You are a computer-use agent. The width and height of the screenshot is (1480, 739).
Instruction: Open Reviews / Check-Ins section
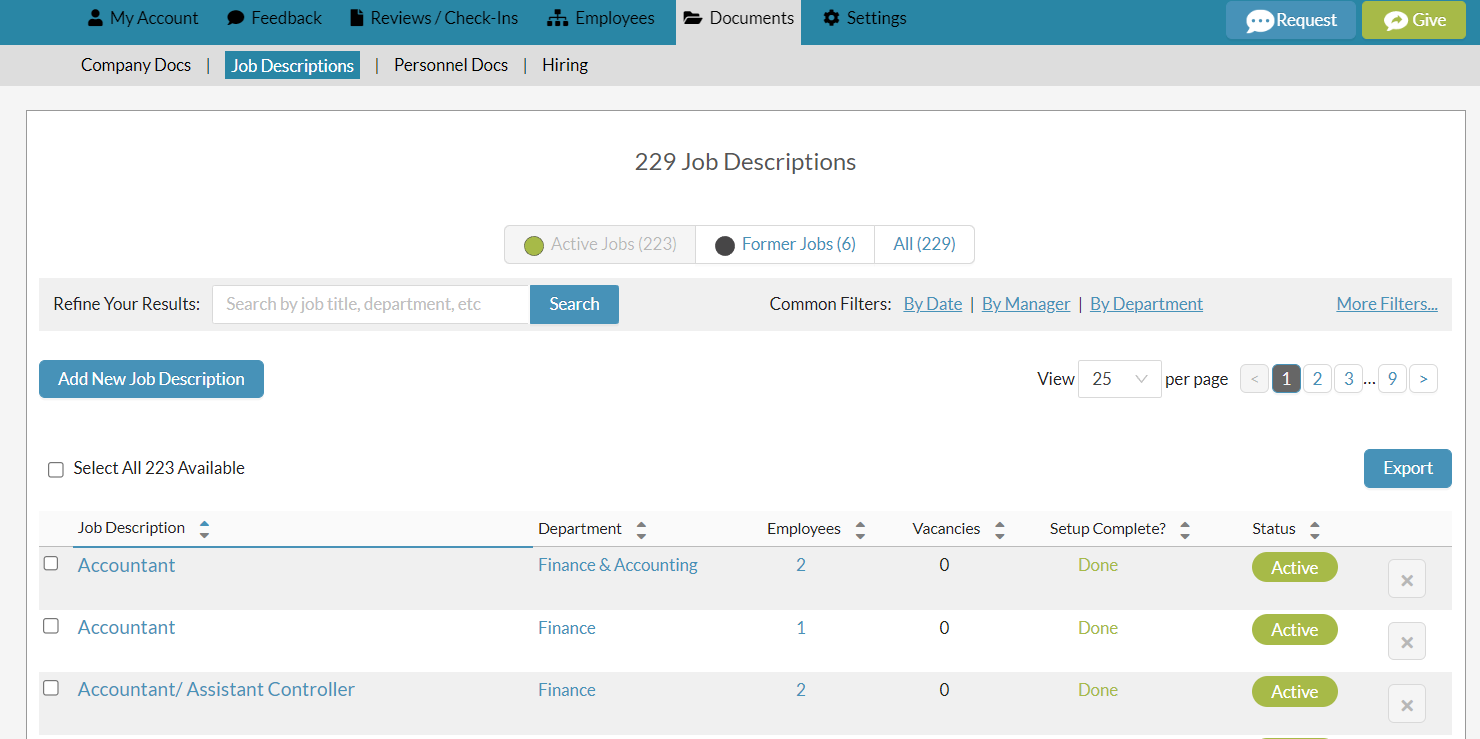pos(433,18)
